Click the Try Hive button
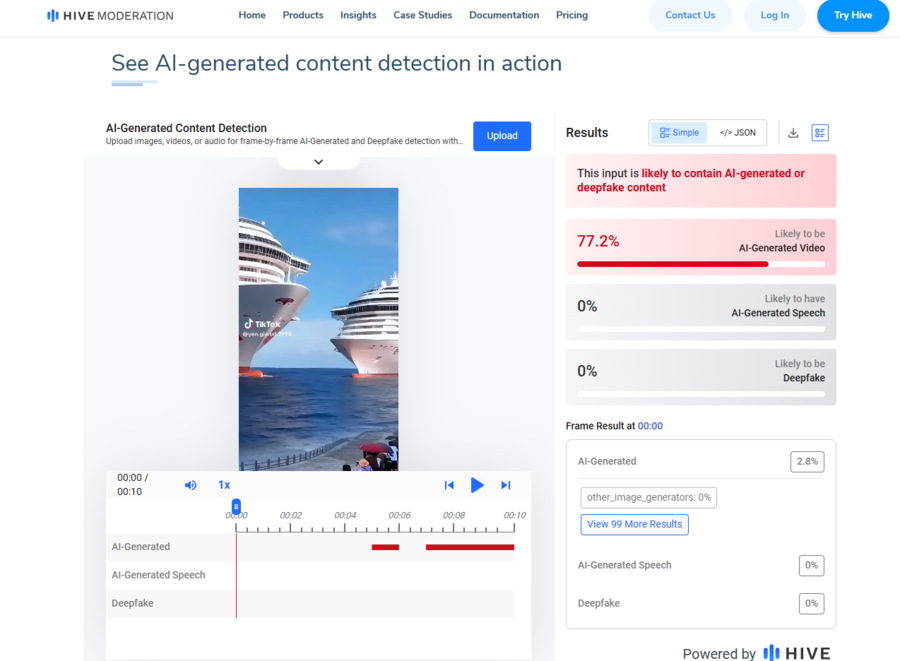This screenshot has height=661, width=900. 853,15
